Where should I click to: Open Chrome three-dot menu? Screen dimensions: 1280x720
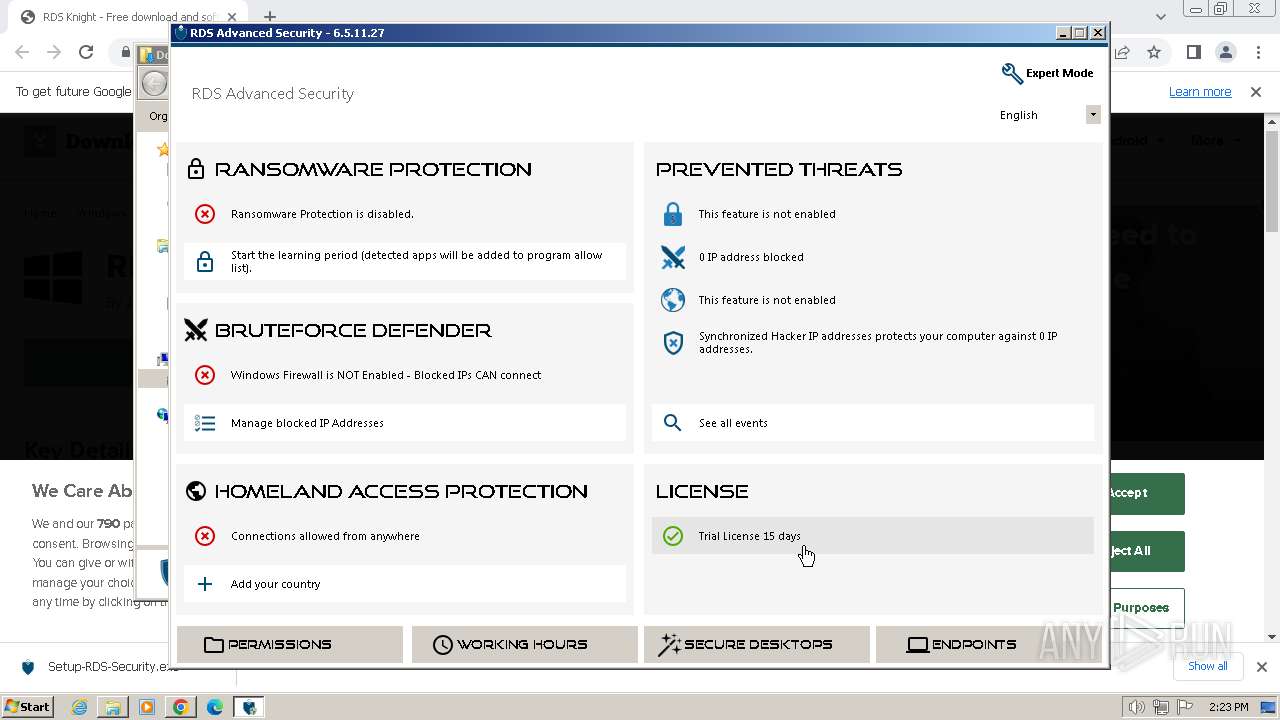[x=1257, y=52]
